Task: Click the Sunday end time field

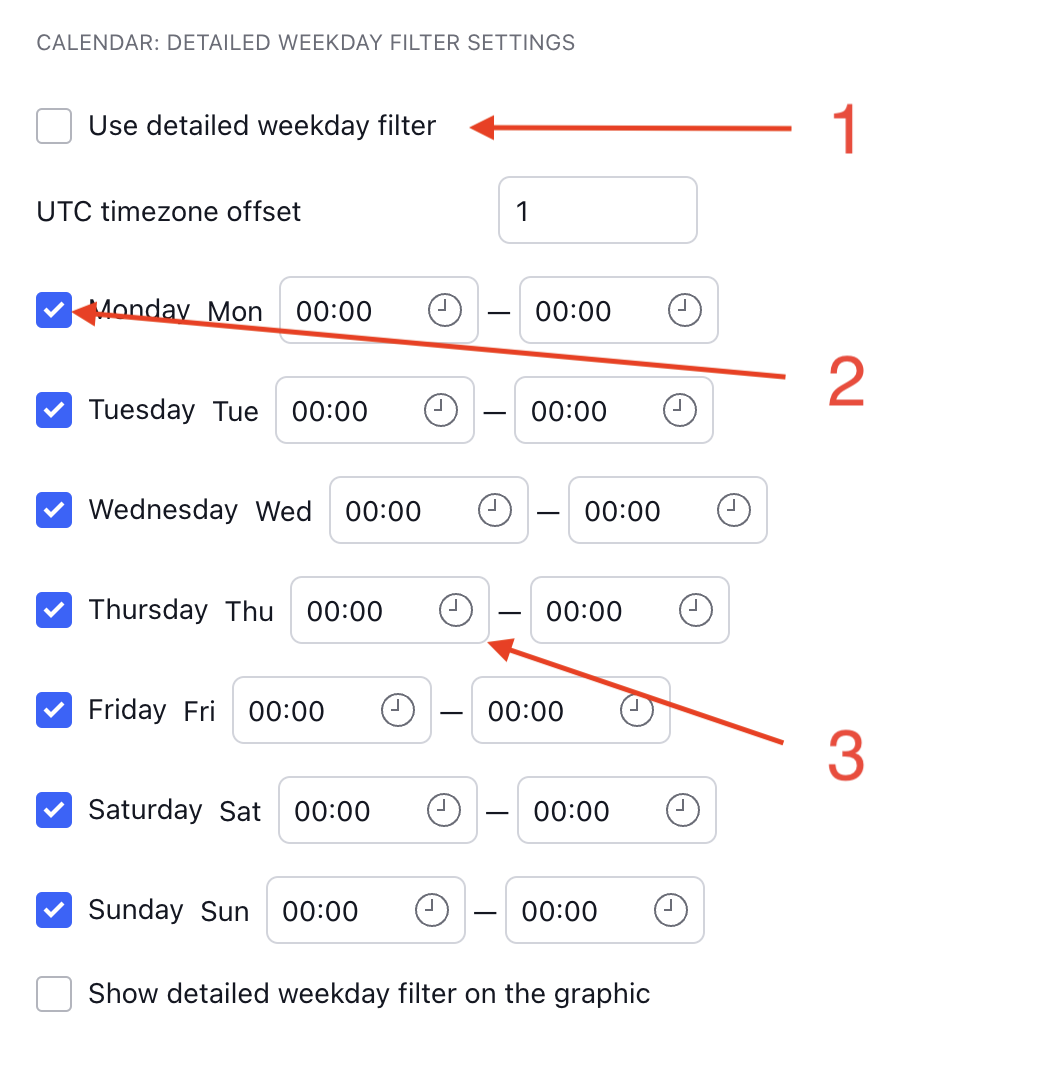Action: (x=604, y=910)
